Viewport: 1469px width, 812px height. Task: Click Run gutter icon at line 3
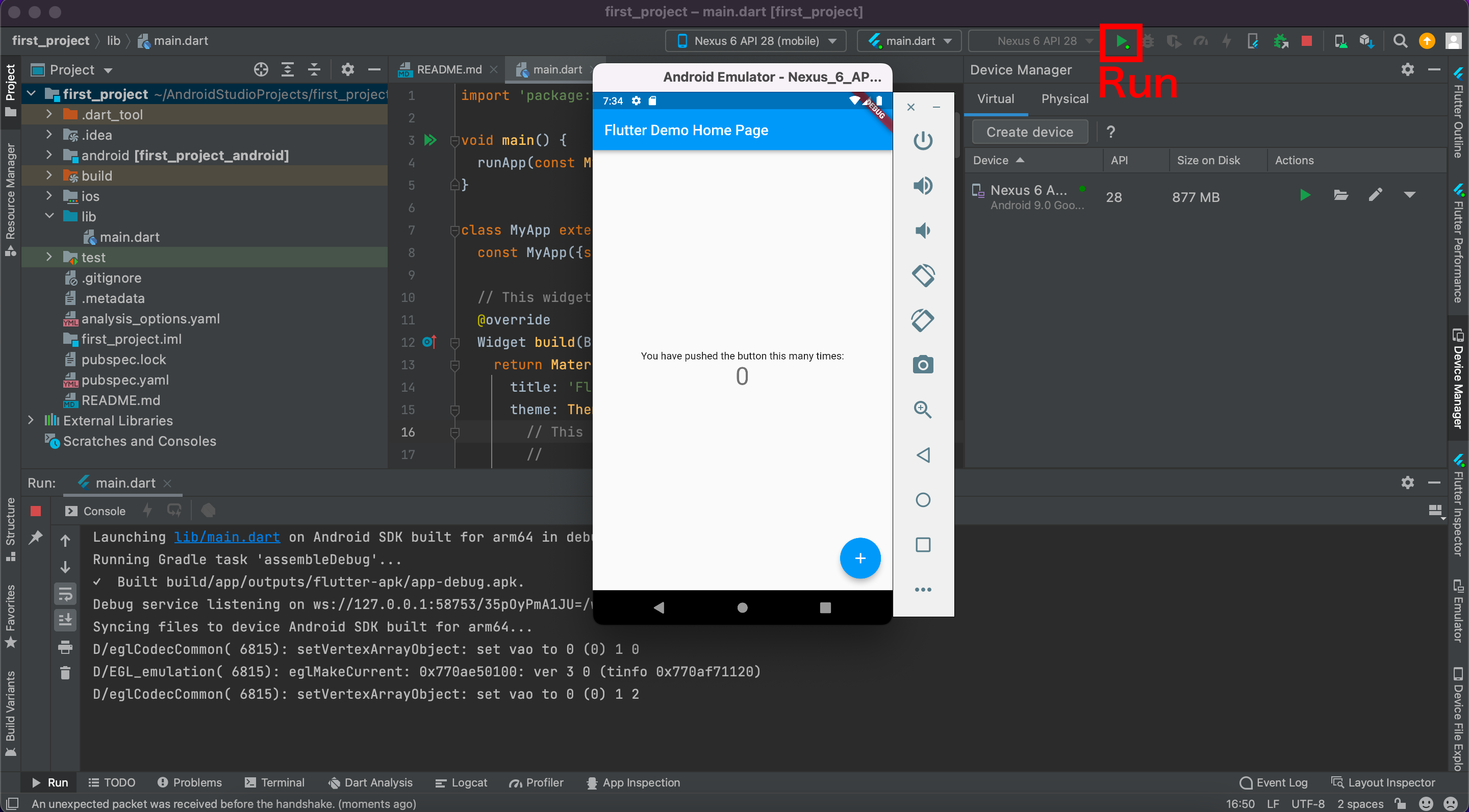(430, 140)
